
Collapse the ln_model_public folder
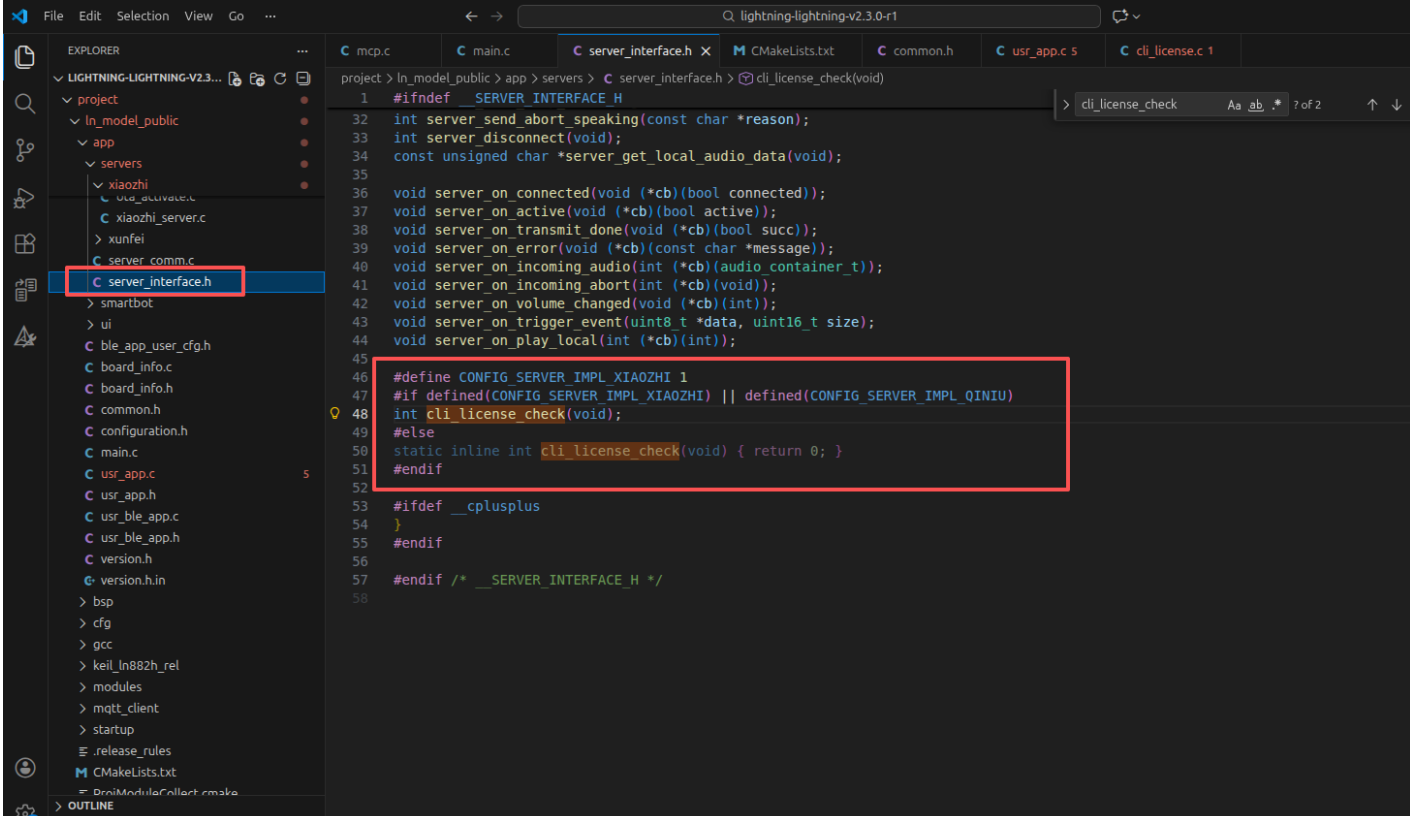pos(75,120)
